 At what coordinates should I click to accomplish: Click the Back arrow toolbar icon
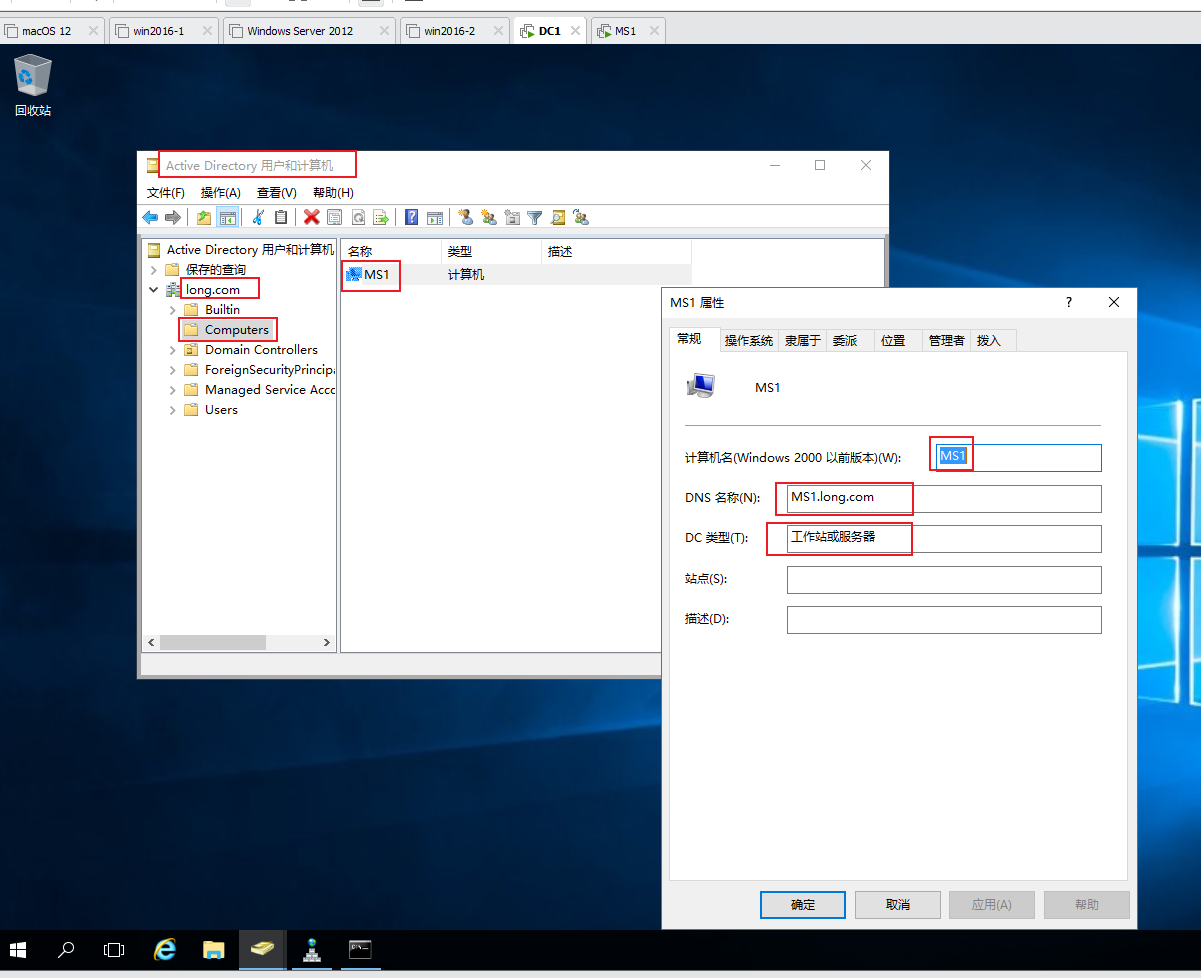pyautogui.click(x=150, y=217)
